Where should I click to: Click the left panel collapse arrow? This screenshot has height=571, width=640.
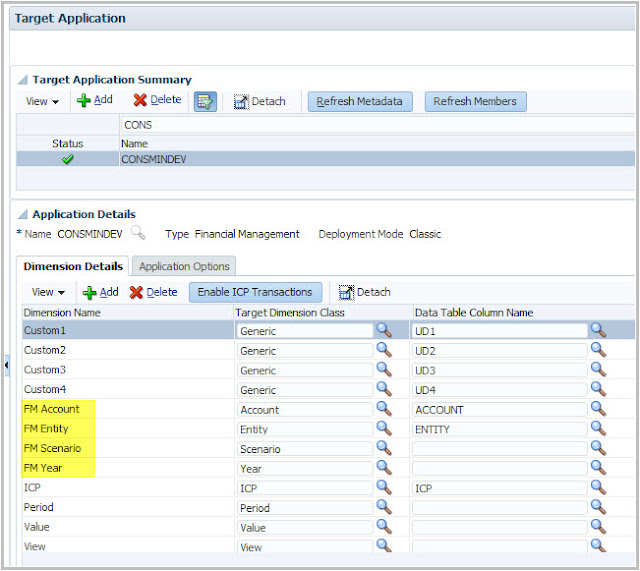[x=7, y=365]
